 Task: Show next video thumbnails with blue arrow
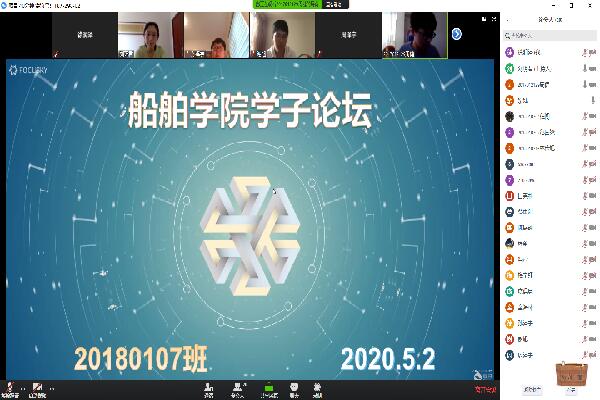[457, 33]
